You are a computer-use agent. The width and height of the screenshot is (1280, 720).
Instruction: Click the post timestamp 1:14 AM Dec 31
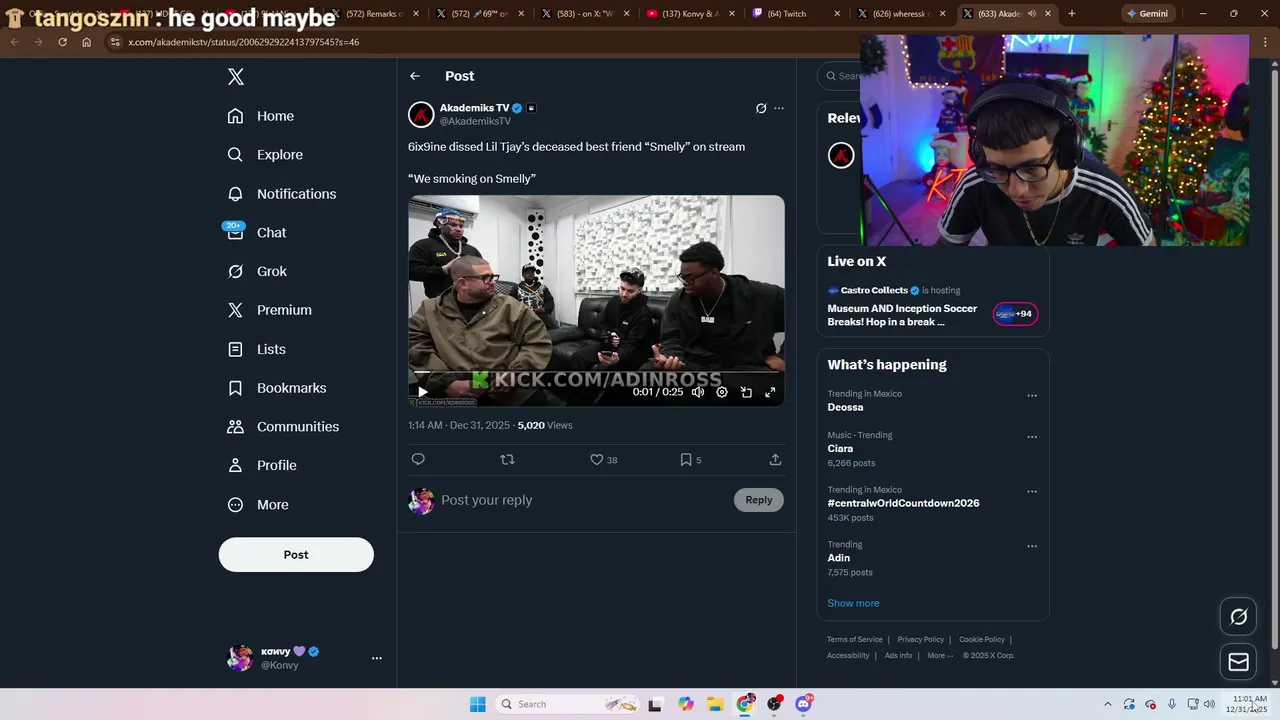(459, 425)
